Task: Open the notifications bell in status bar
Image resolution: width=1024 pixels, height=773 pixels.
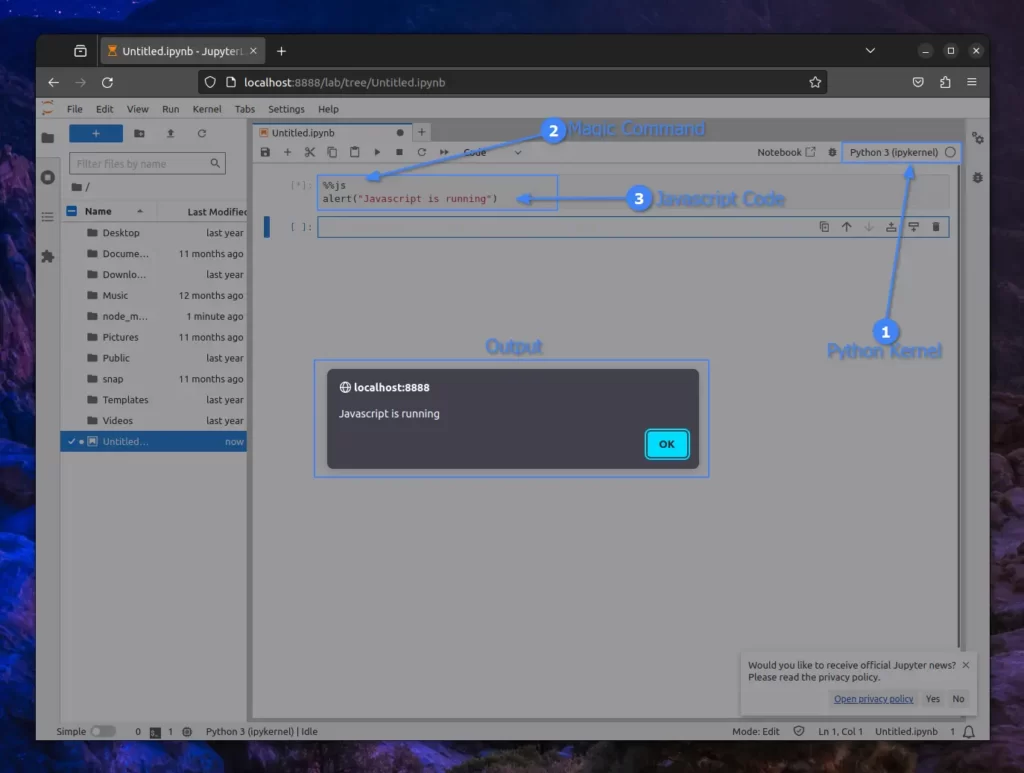Action: click(969, 732)
